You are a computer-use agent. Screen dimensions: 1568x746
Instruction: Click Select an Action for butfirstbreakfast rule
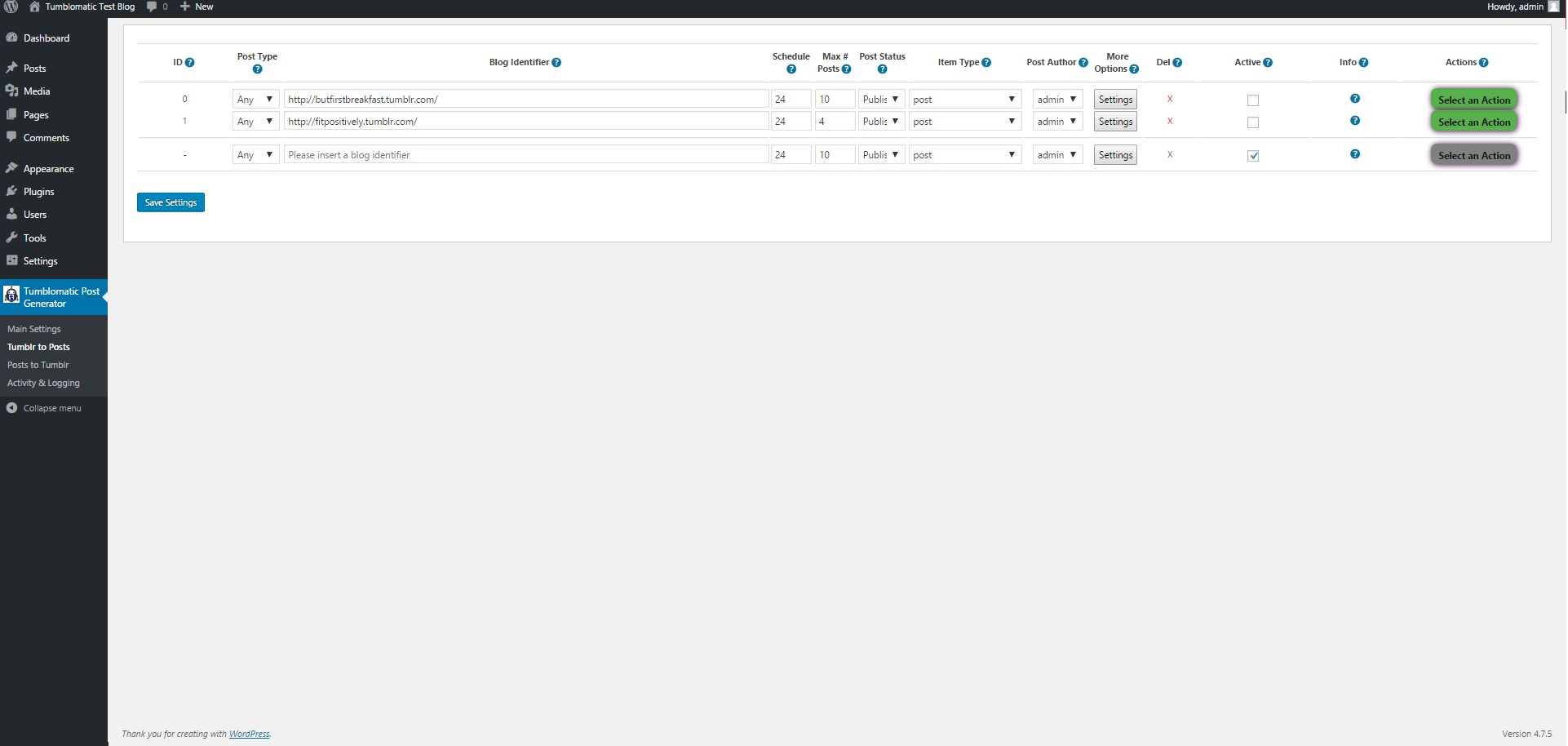(1474, 100)
